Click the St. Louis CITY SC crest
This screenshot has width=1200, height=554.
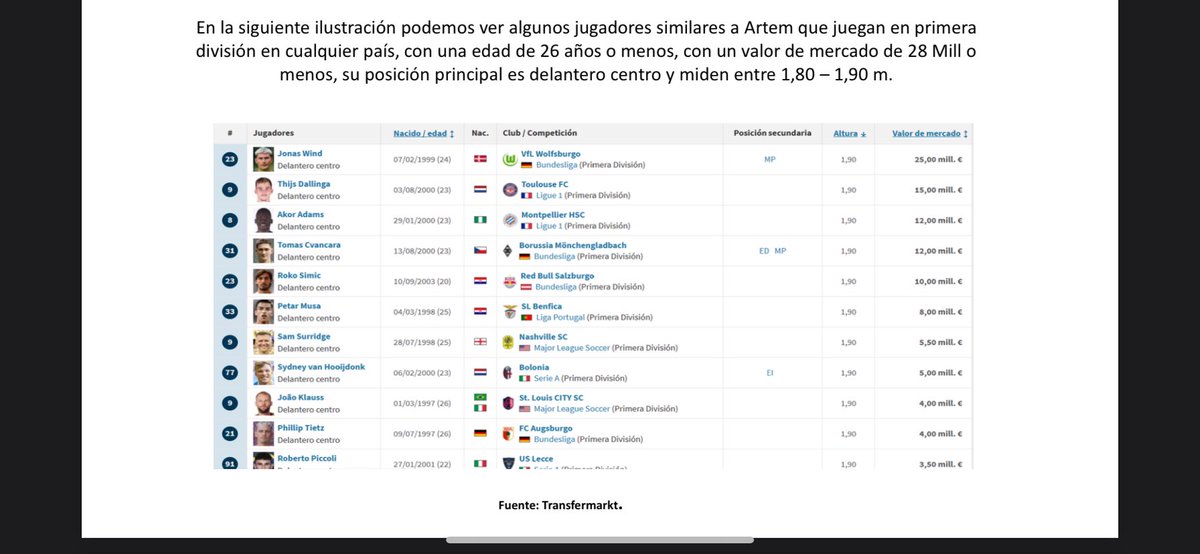(508, 403)
